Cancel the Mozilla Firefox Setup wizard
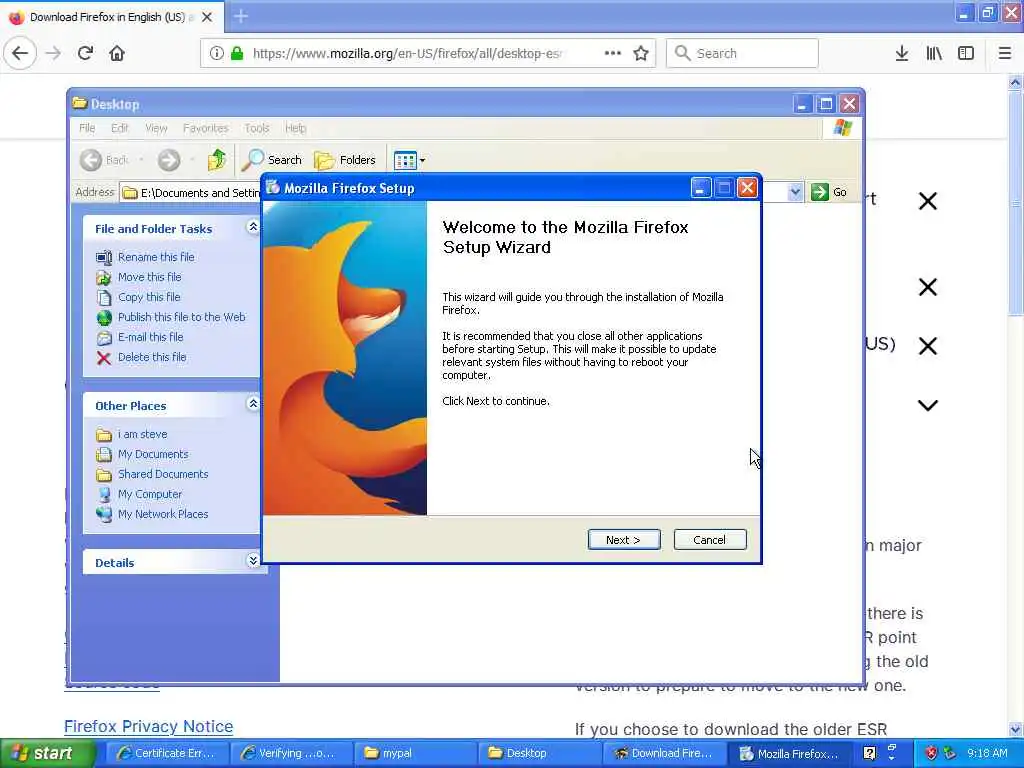Image resolution: width=1024 pixels, height=768 pixels. click(709, 539)
